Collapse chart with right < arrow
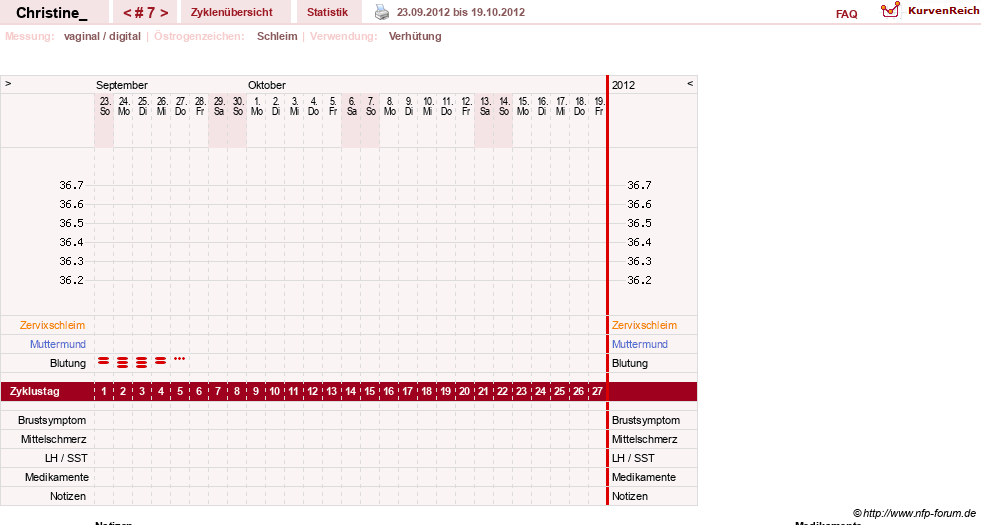Screen dimensions: 981x525 [x=690, y=83]
